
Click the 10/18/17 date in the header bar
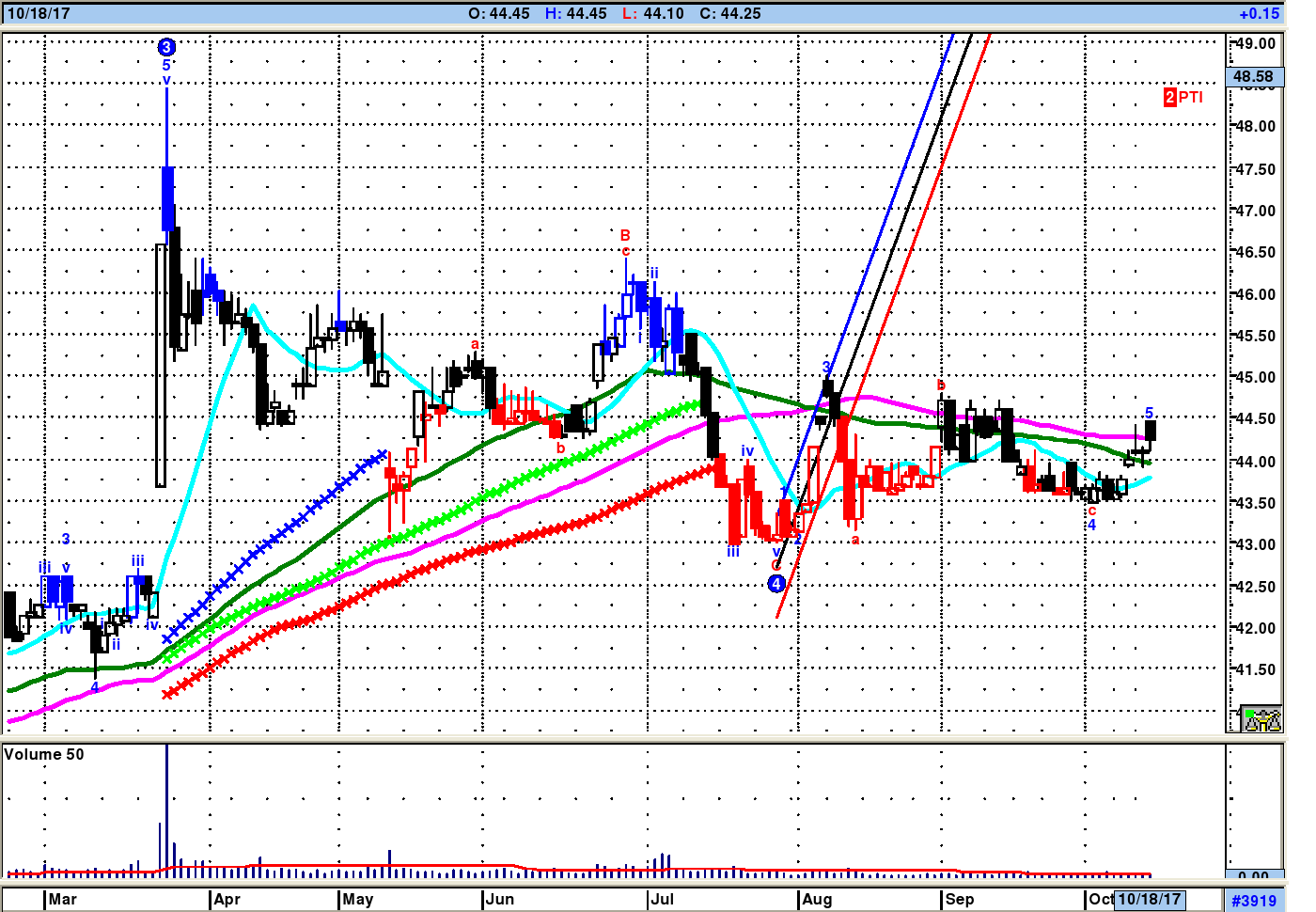click(x=39, y=14)
